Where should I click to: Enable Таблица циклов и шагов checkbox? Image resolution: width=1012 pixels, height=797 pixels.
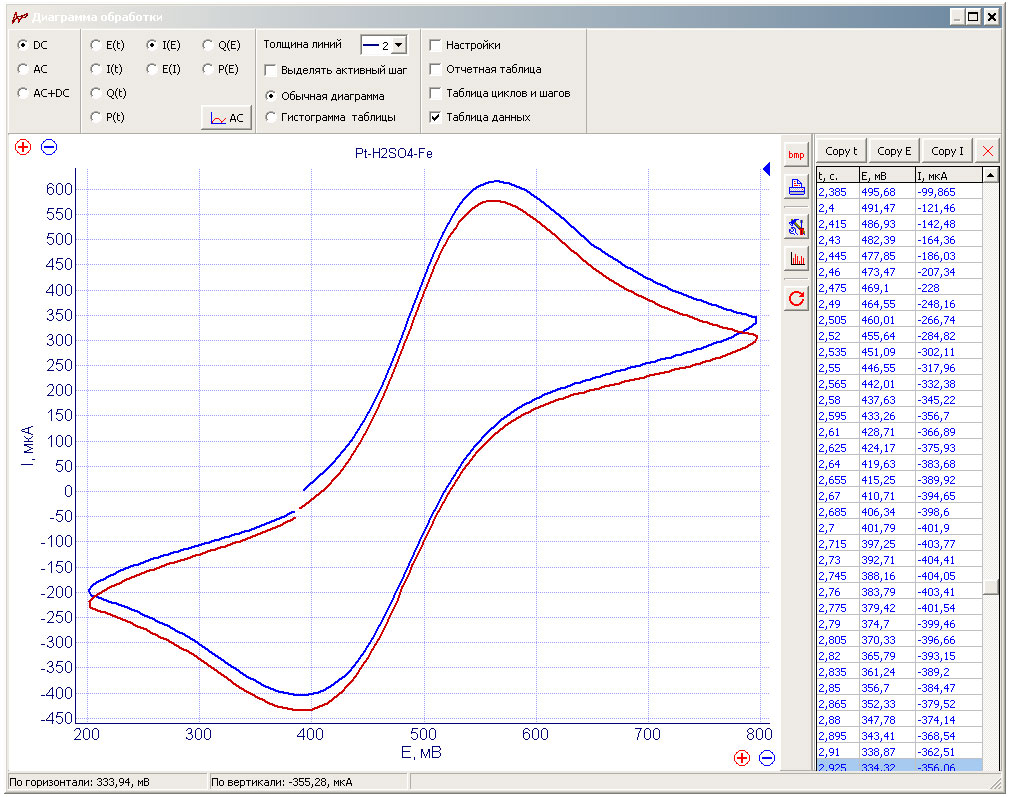(436, 92)
